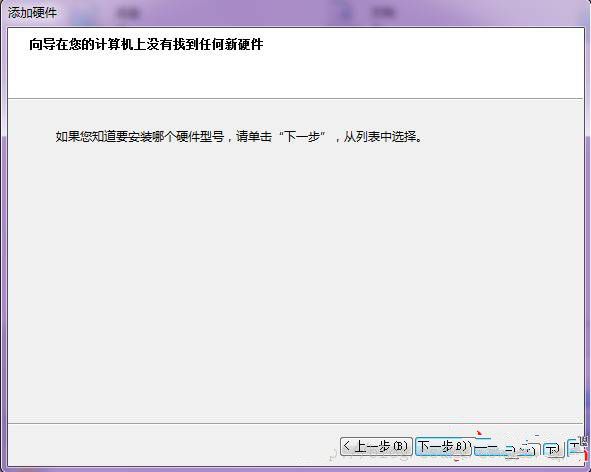Click the 添加硬件 window title
The image size is (591, 472).
(32, 13)
